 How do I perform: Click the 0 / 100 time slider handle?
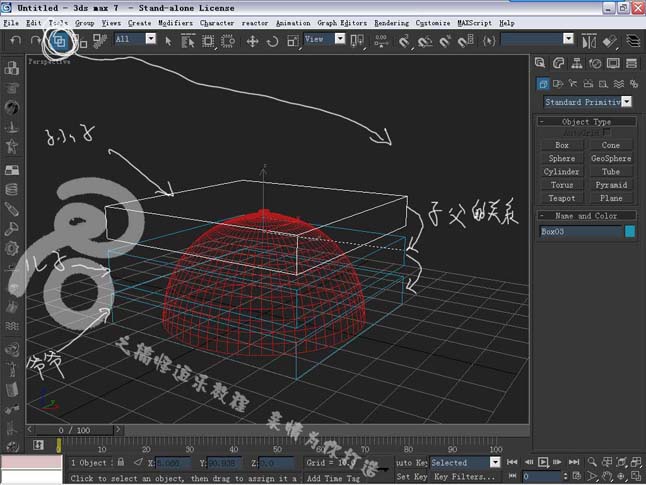74,430
